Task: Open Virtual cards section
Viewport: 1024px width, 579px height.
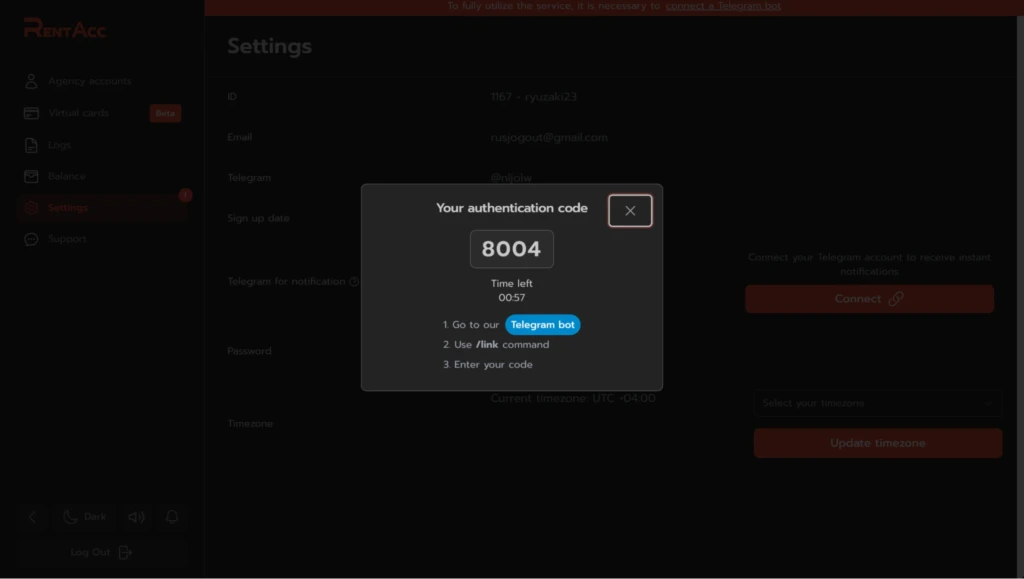Action: [78, 113]
